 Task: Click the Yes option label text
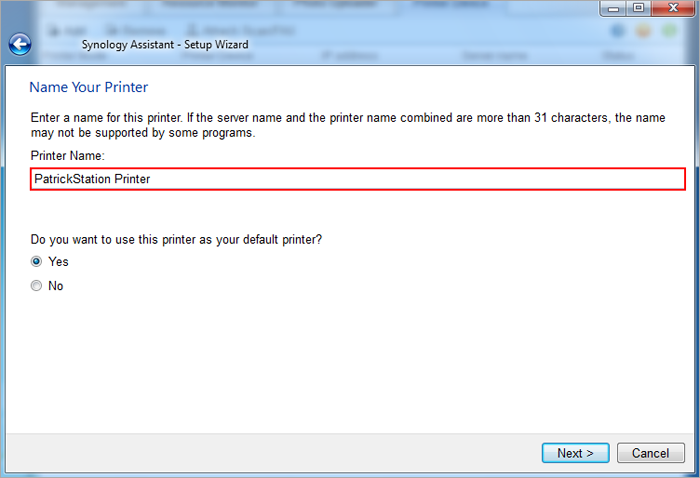pos(58,262)
